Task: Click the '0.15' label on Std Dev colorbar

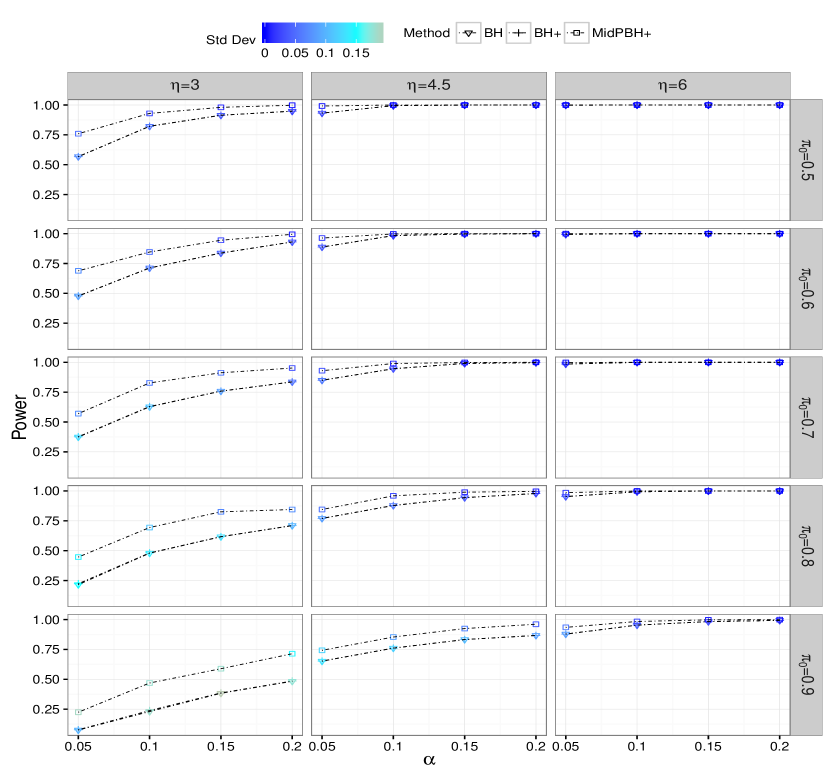Action: pyautogui.click(x=356, y=53)
